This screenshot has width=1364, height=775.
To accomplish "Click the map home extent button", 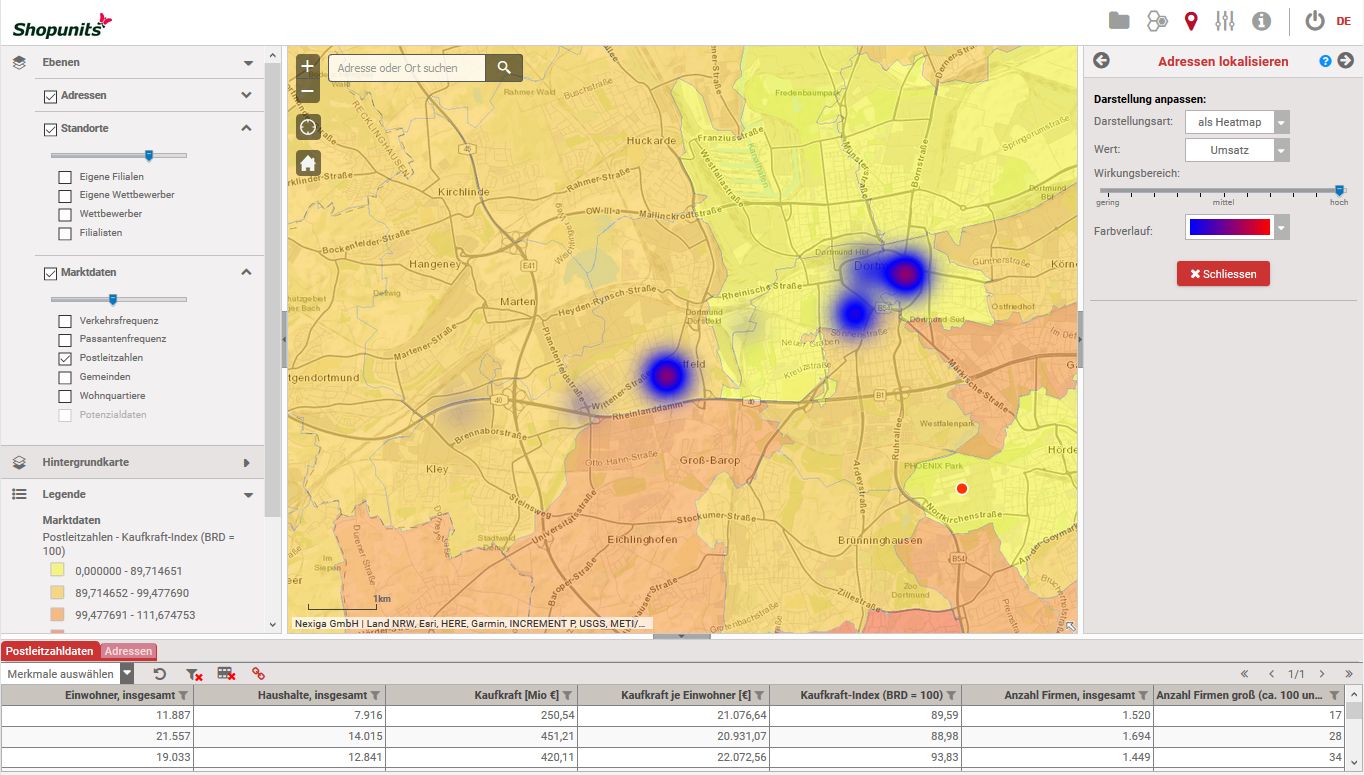I will coord(308,163).
